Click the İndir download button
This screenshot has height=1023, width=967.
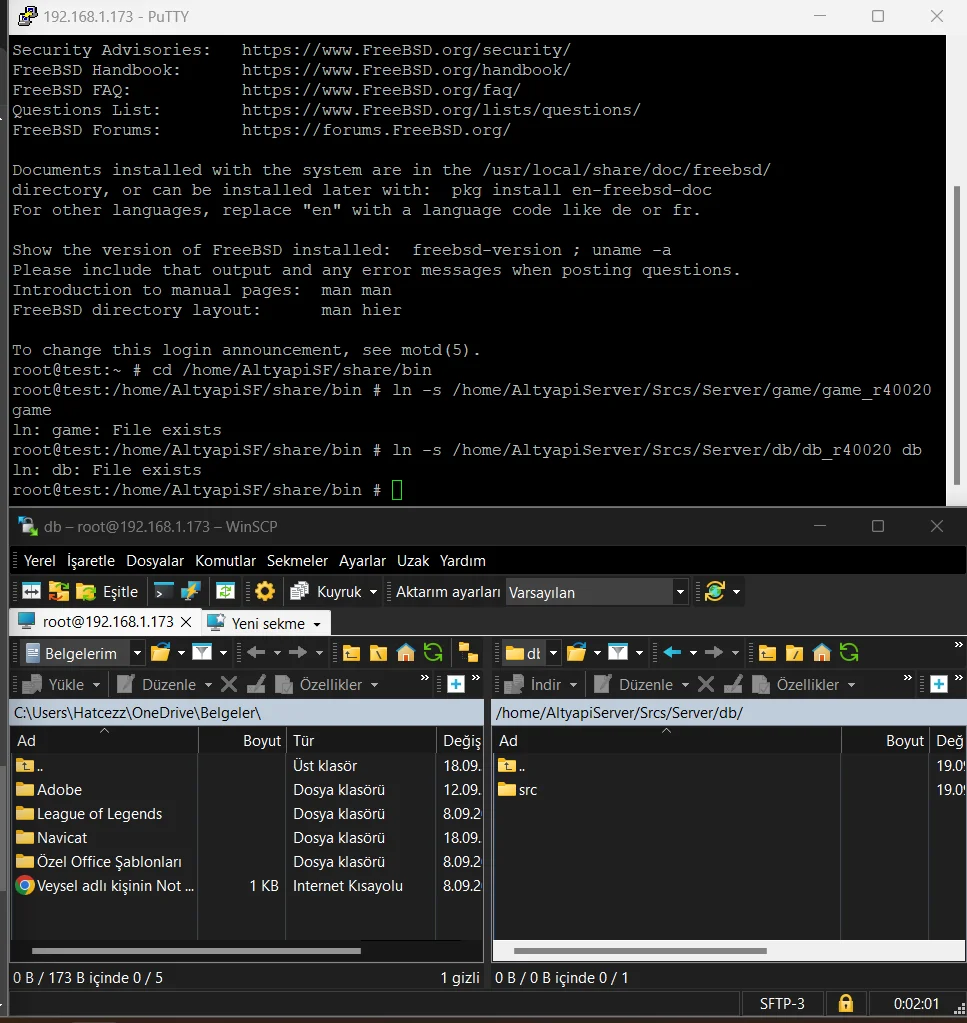(533, 684)
